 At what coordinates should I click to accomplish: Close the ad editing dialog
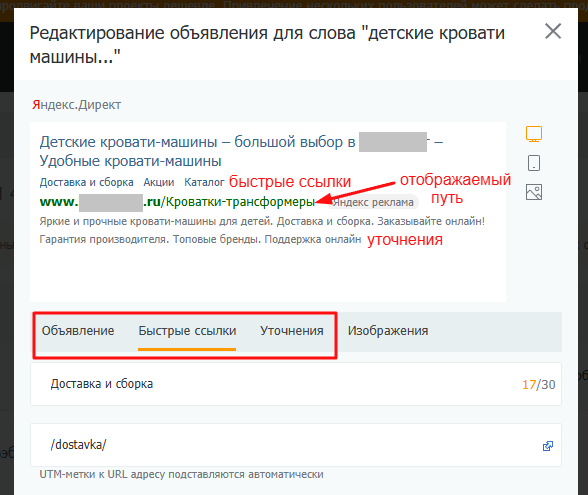tap(553, 31)
